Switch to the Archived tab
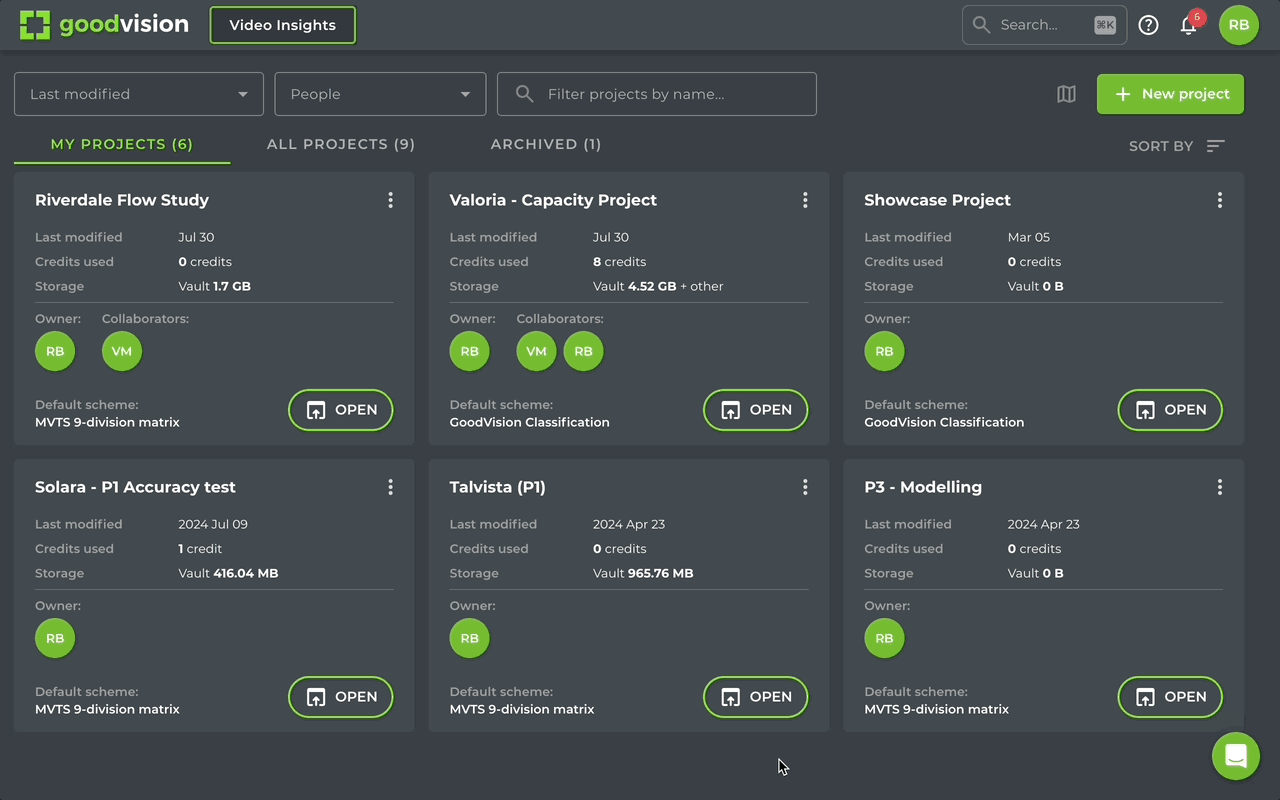1280x800 pixels. (x=545, y=144)
